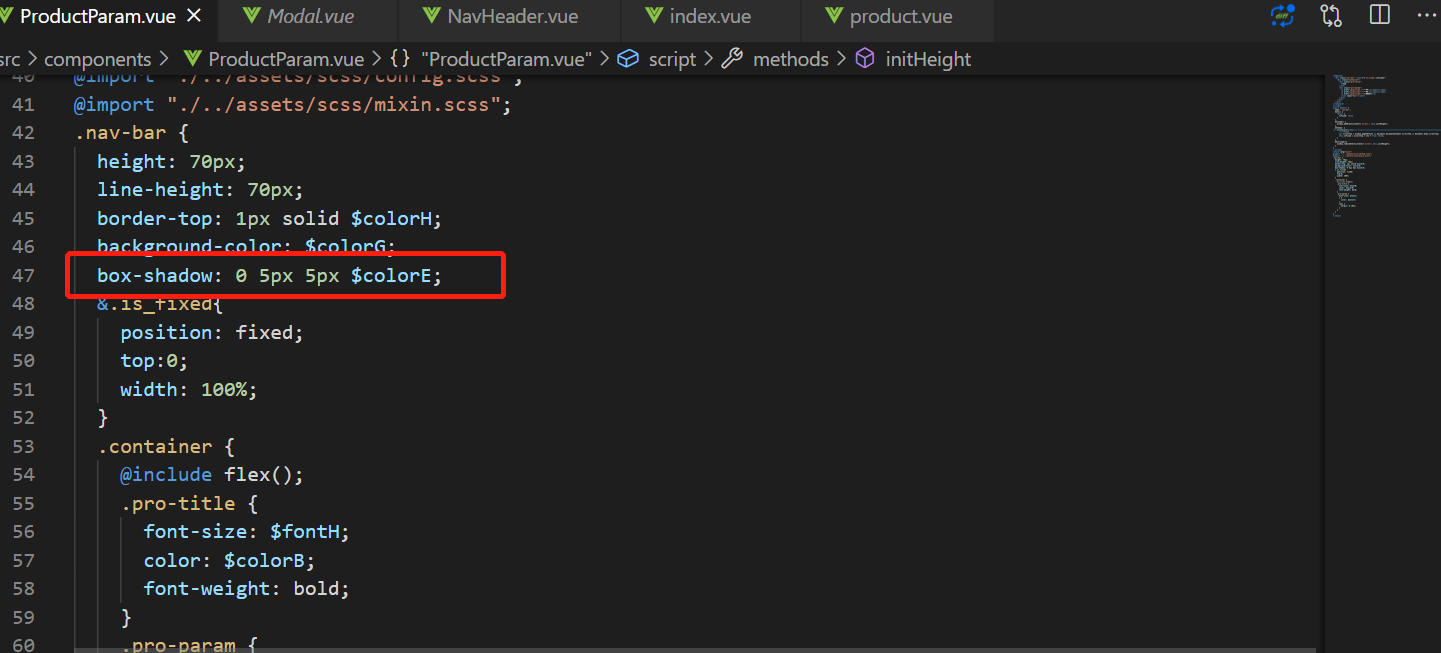Viewport: 1441px width, 653px height.
Task: Click the .pro-param selector line
Action: 189,644
